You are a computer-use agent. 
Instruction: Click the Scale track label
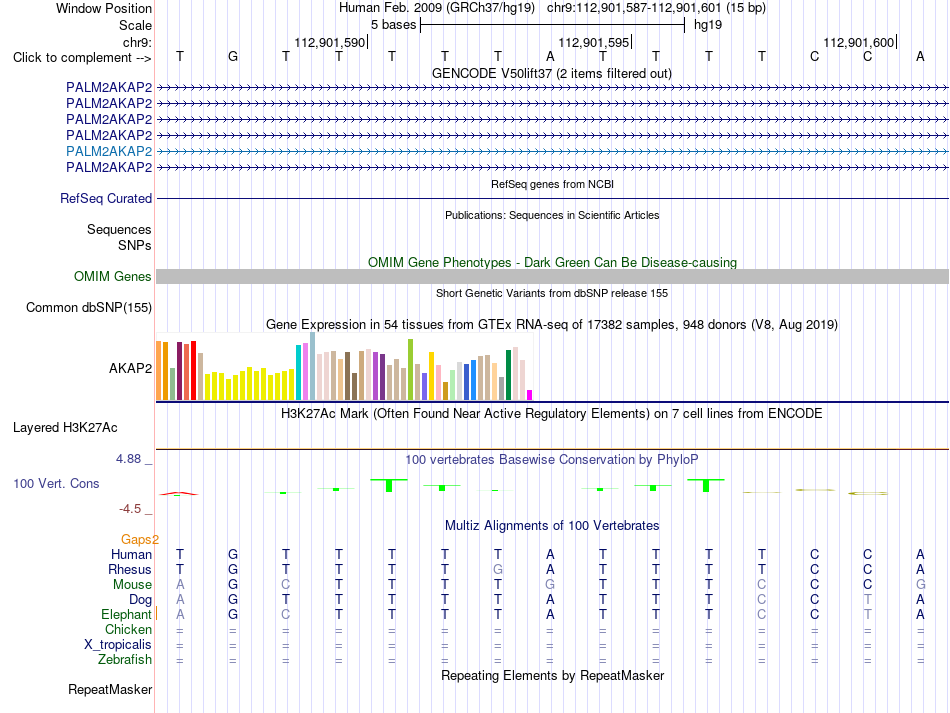[136, 25]
